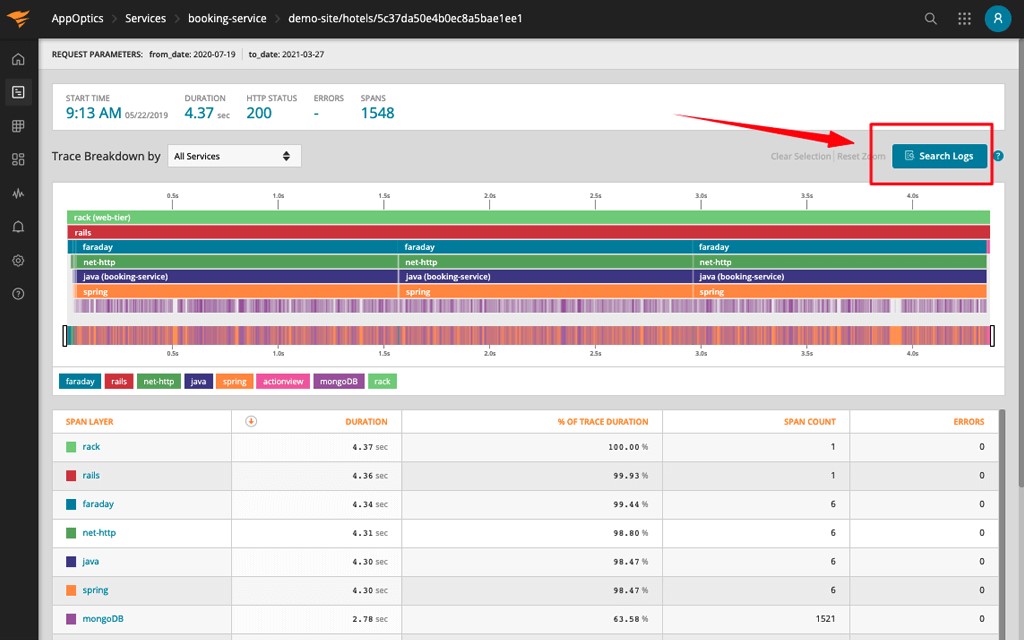Image resolution: width=1024 pixels, height=640 pixels.
Task: Toggle the actionview legend filter
Action: (x=283, y=381)
